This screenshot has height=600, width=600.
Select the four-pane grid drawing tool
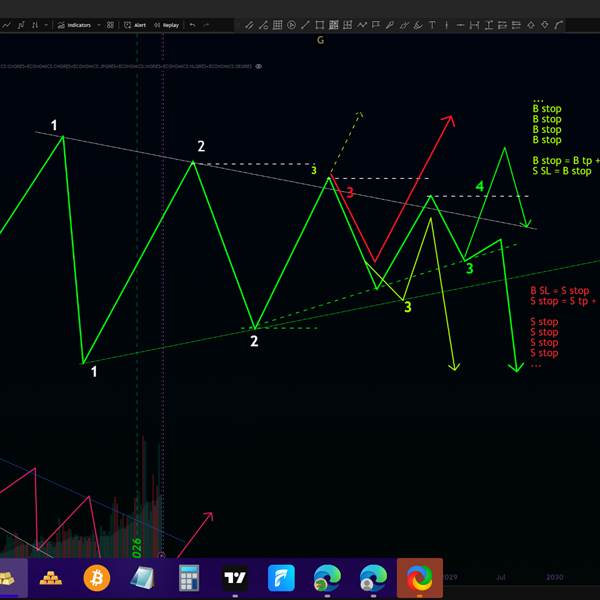click(x=347, y=25)
